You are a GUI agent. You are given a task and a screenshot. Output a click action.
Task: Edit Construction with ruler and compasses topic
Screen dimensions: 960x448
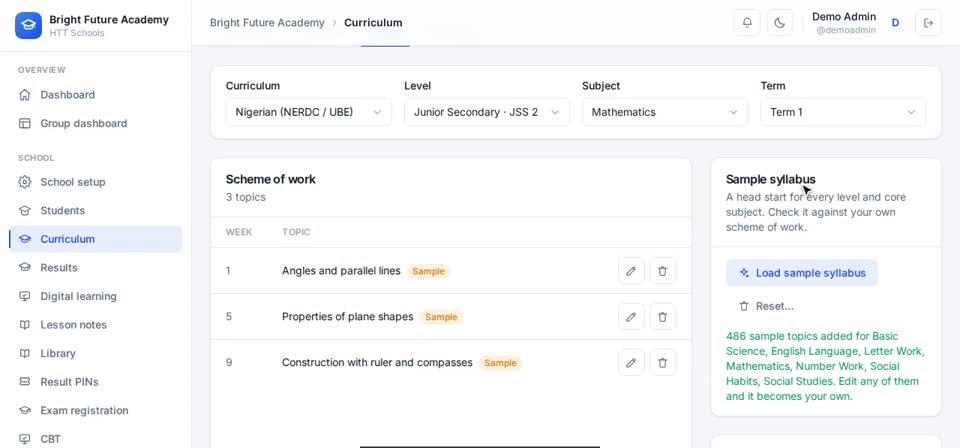(x=631, y=363)
